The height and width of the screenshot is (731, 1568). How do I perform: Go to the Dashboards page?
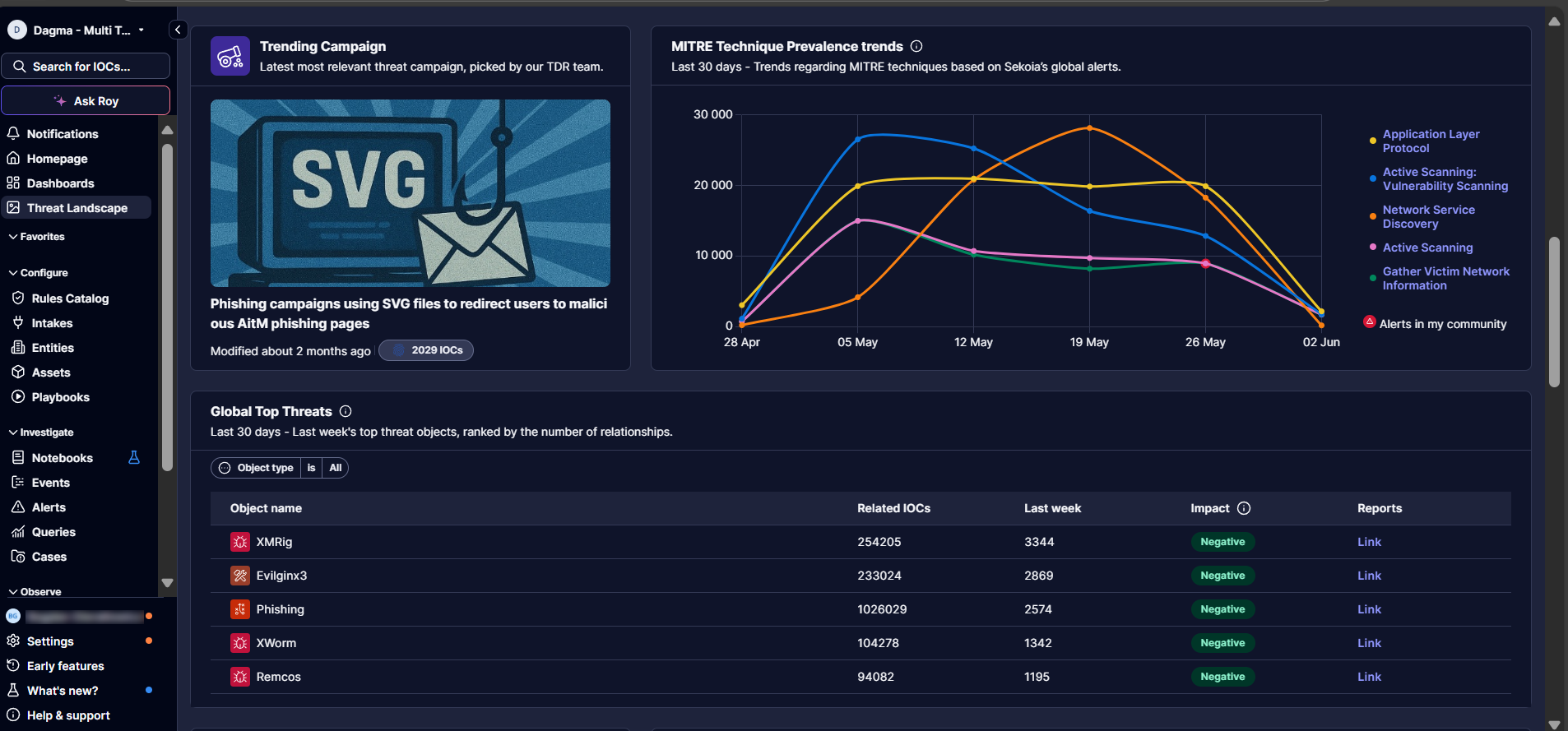tap(60, 183)
